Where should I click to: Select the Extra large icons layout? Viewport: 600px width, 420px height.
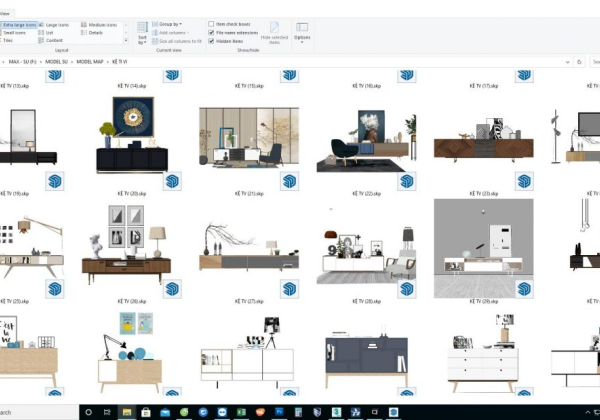(x=20, y=24)
